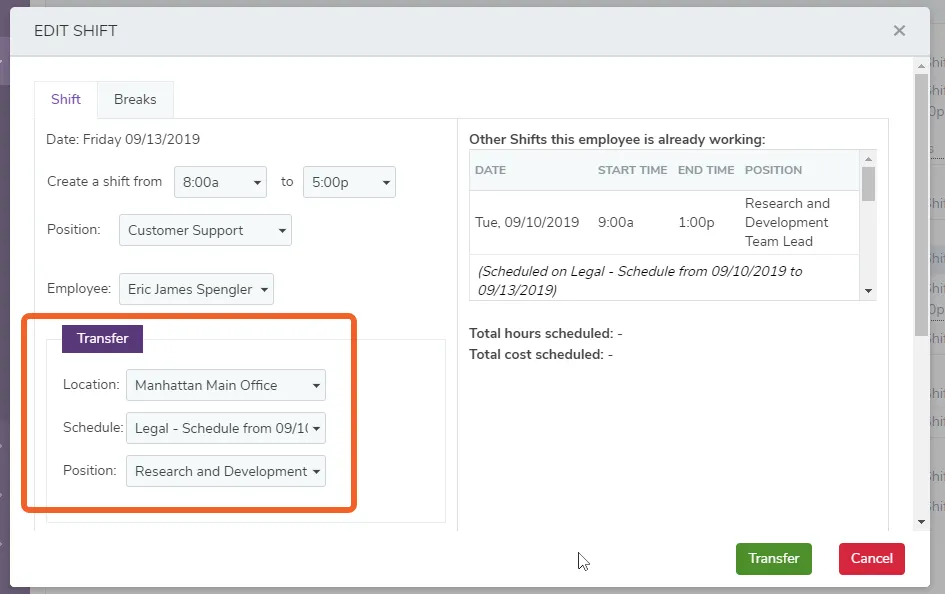Expand the Legal schedule dropdown

(225, 428)
